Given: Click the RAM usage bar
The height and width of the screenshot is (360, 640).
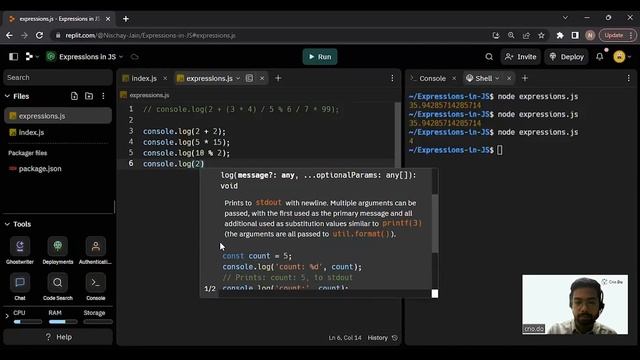Looking at the screenshot, I should click(63, 322).
